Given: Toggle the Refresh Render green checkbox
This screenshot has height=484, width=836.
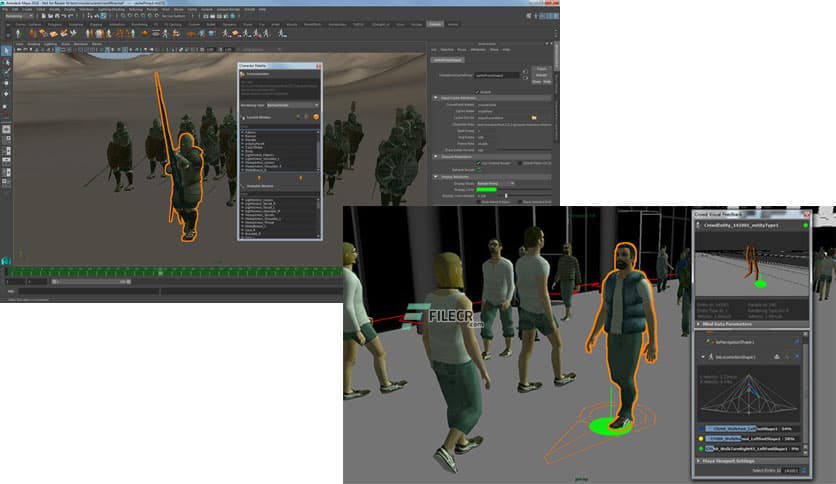Looking at the screenshot, I should 479,168.
